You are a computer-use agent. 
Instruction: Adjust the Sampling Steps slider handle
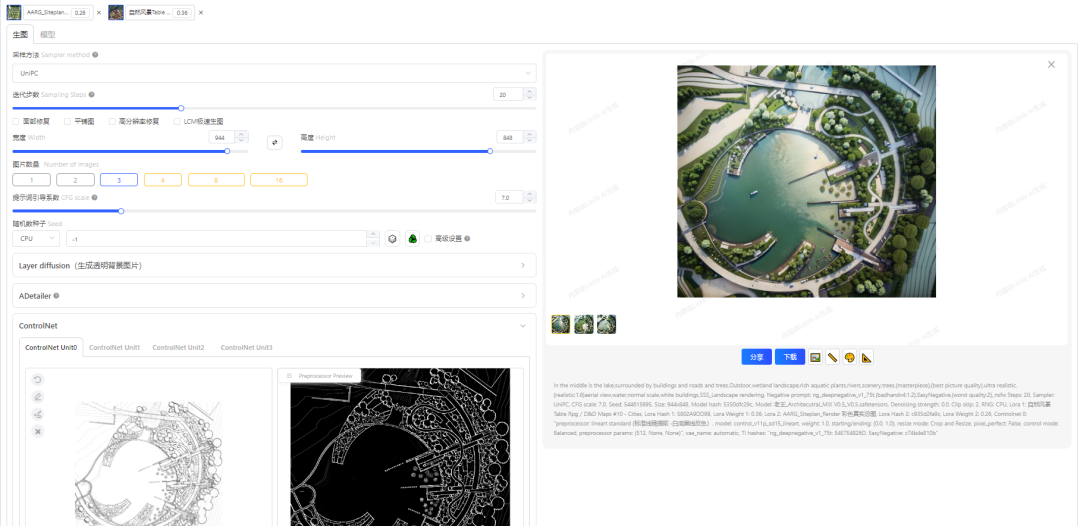[181, 108]
